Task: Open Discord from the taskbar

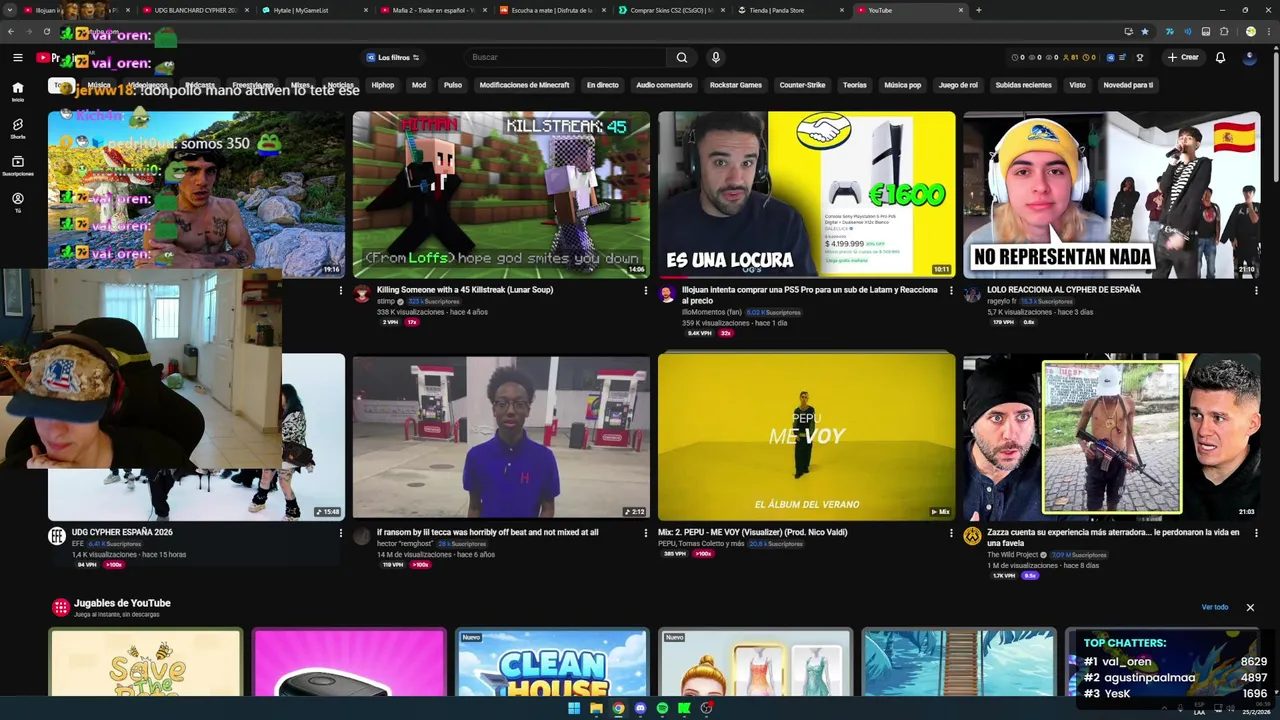Action: click(640, 708)
